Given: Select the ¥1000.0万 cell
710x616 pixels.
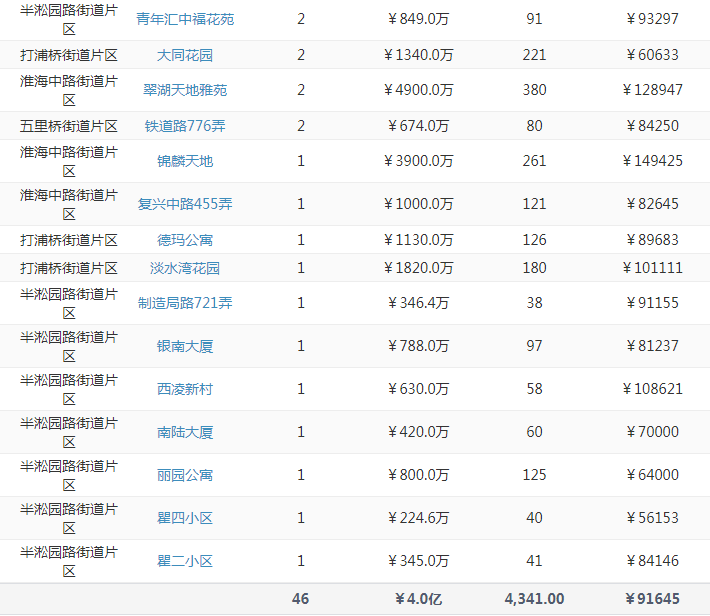Looking at the screenshot, I should tap(418, 204).
